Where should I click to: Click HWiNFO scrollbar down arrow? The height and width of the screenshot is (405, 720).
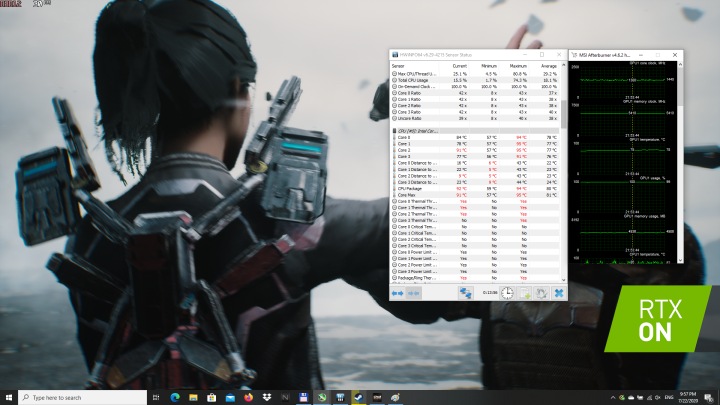coord(564,280)
